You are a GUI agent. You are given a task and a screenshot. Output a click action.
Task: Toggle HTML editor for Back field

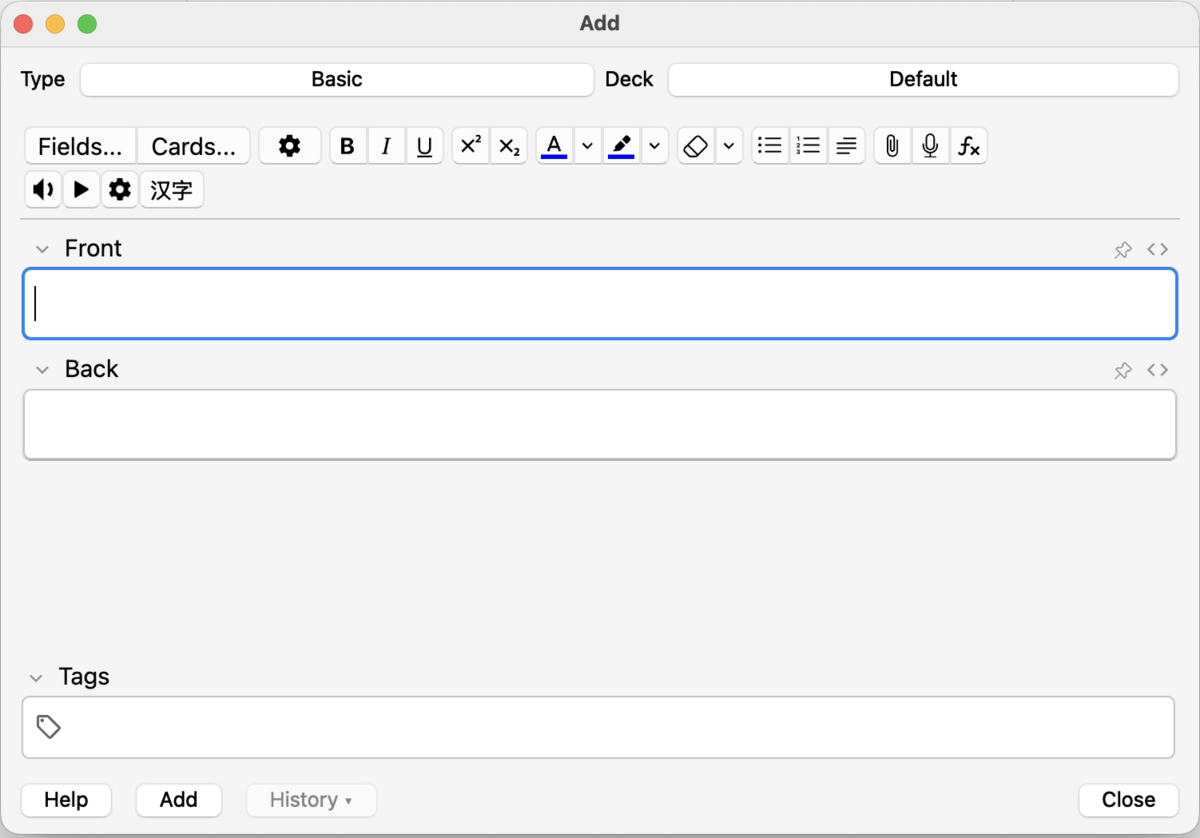click(1158, 369)
